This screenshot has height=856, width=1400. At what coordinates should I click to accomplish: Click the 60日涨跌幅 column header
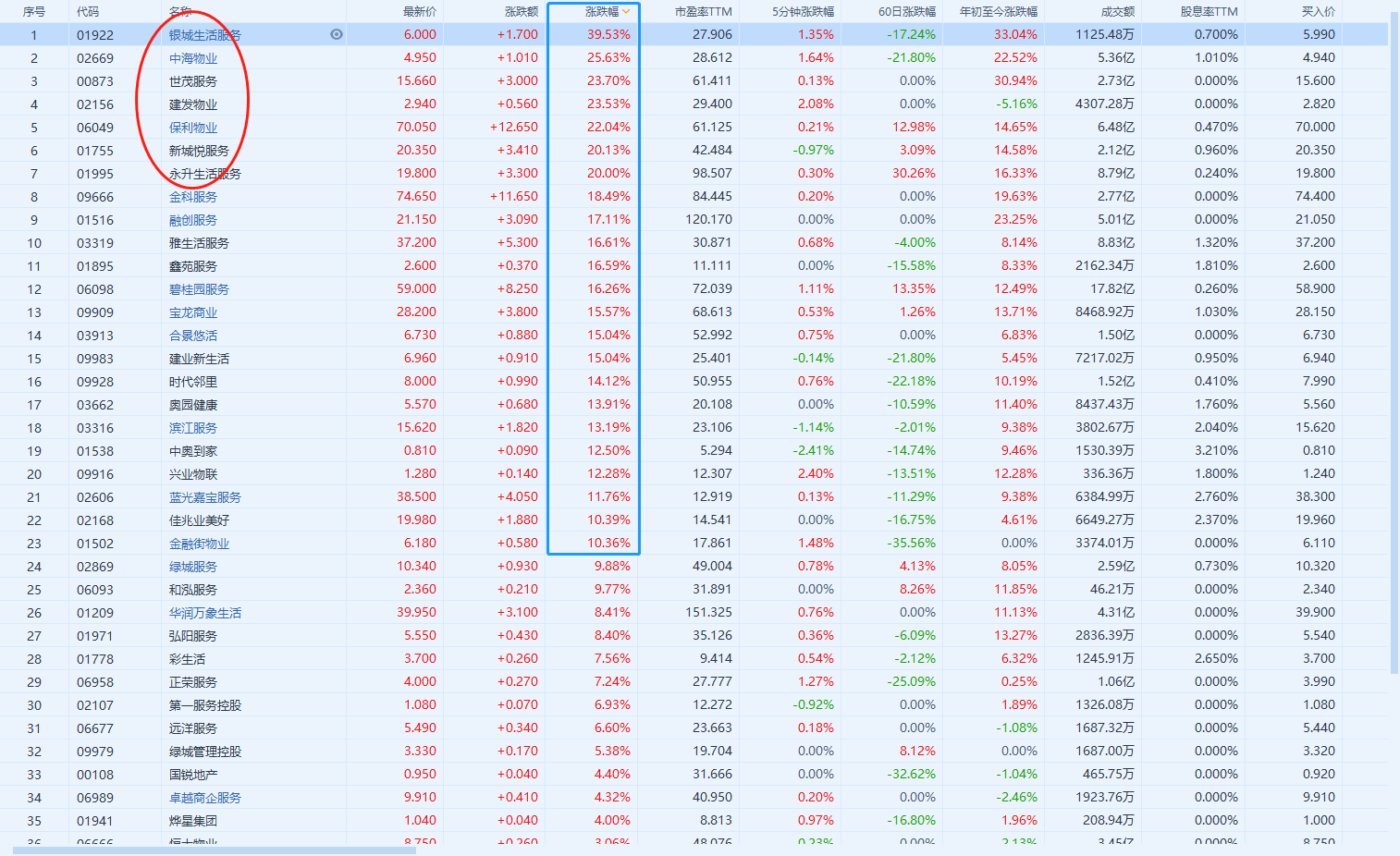click(x=907, y=12)
